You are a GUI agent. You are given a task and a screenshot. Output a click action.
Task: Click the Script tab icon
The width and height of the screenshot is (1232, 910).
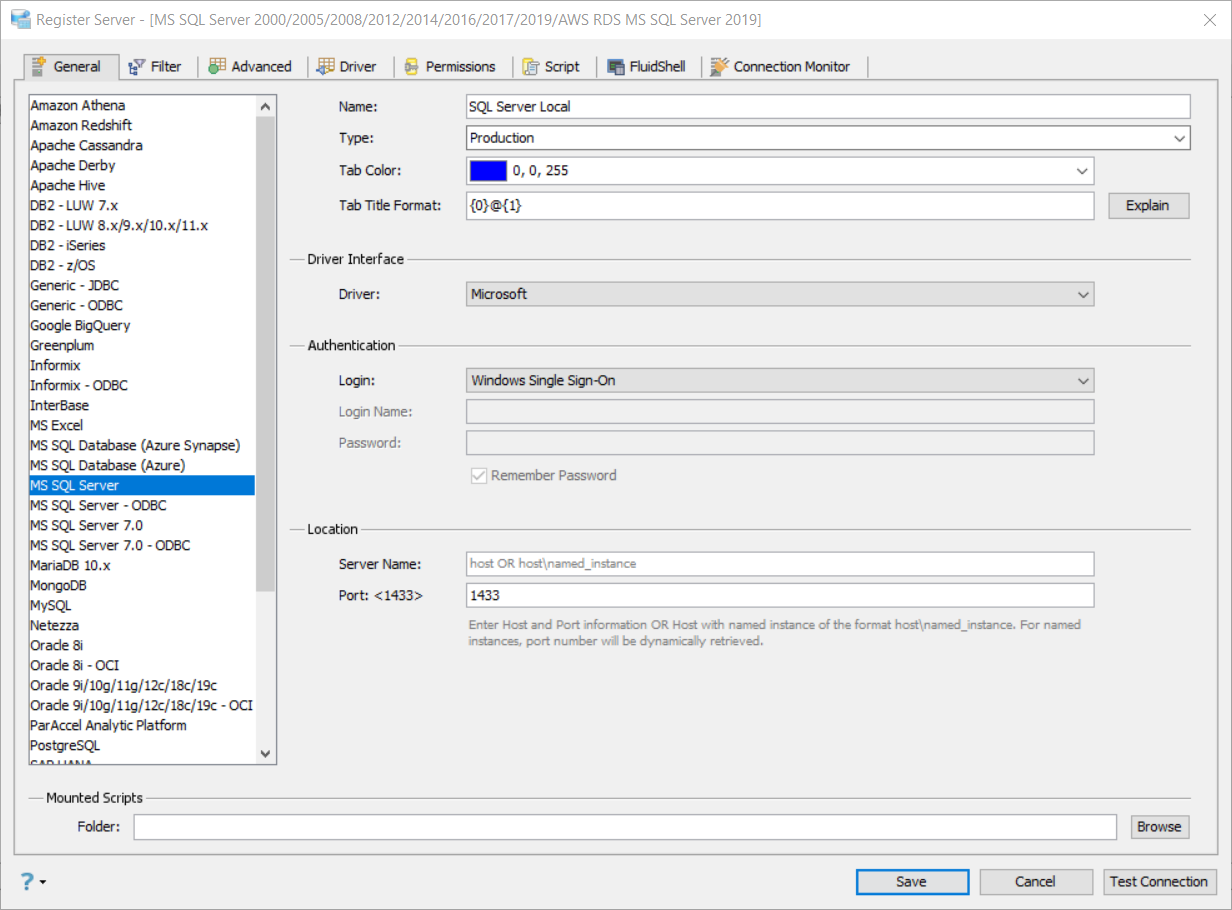click(x=531, y=67)
